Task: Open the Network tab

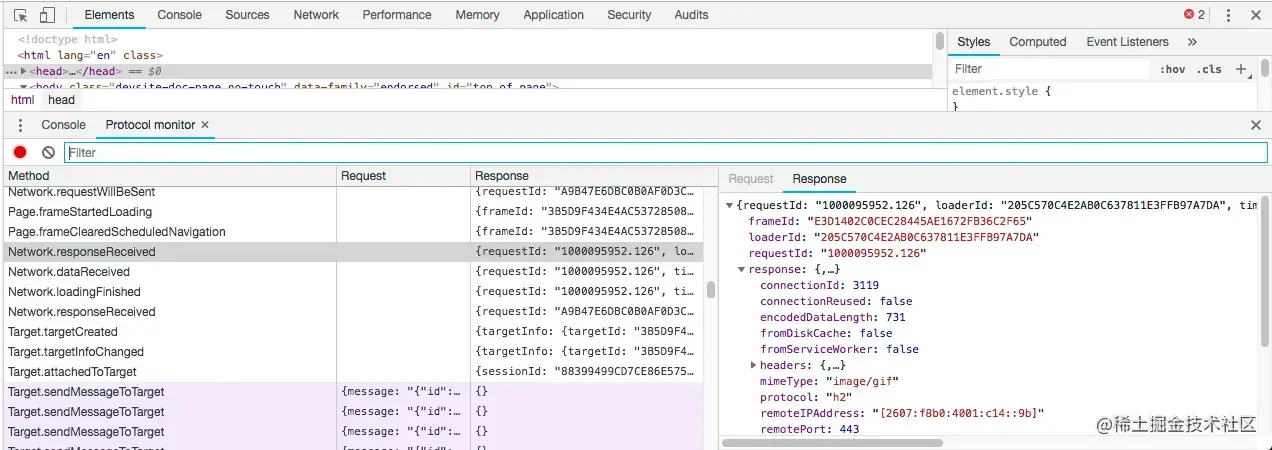Action: click(x=316, y=15)
